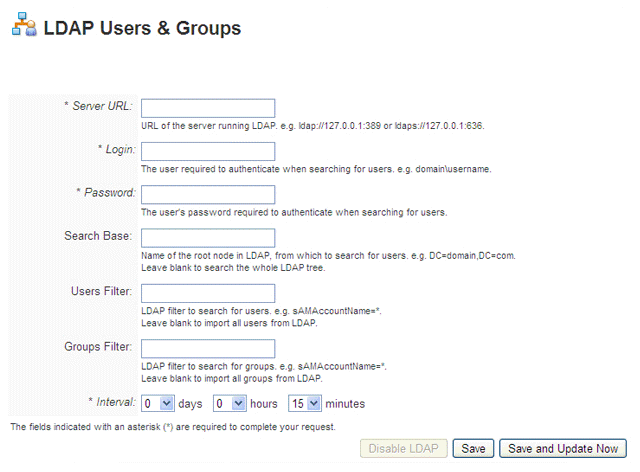Click 'LDAP filter to search for users' hint
This screenshot has height=472, width=640.
261,311
